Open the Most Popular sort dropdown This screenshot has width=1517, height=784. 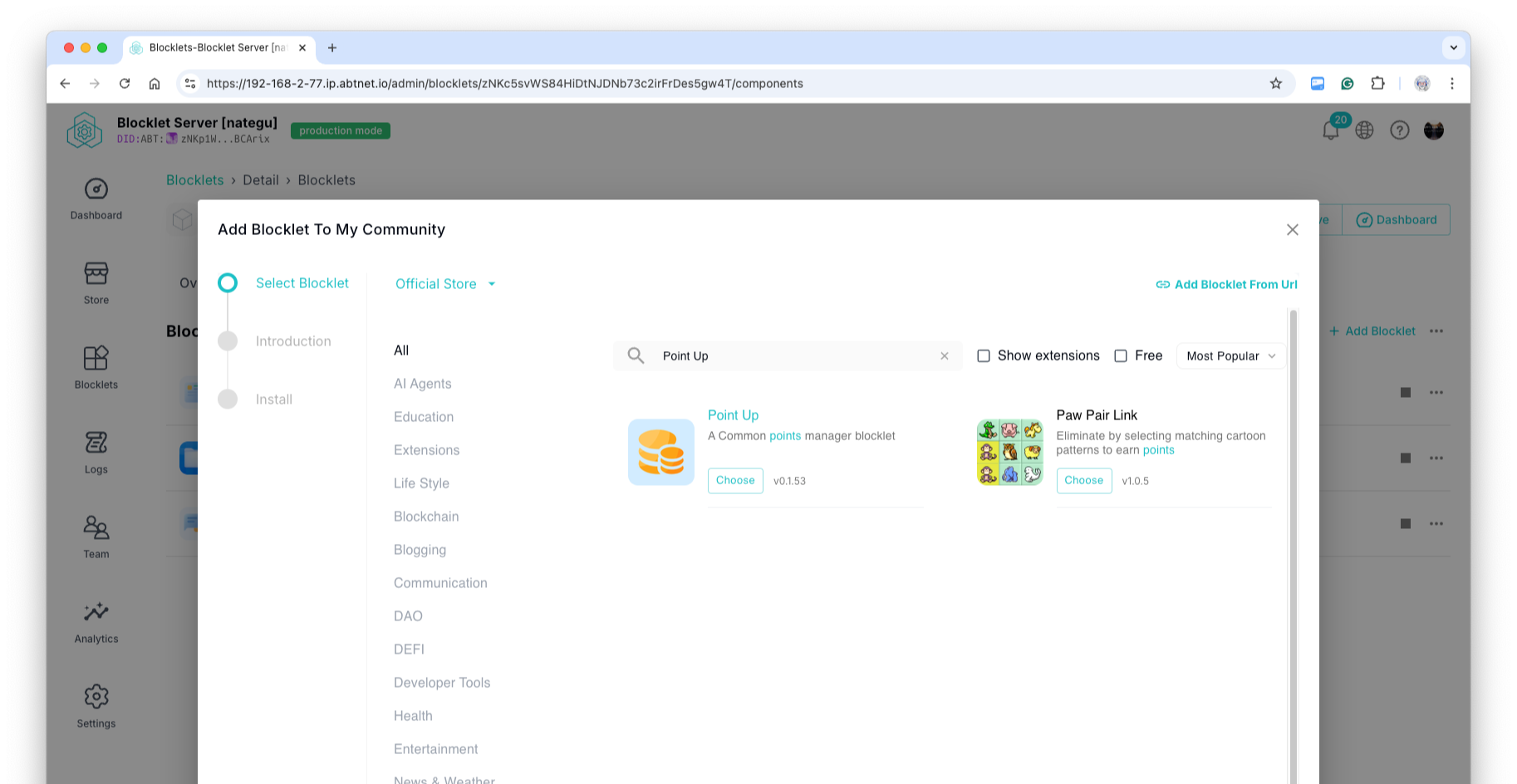pyautogui.click(x=1230, y=355)
